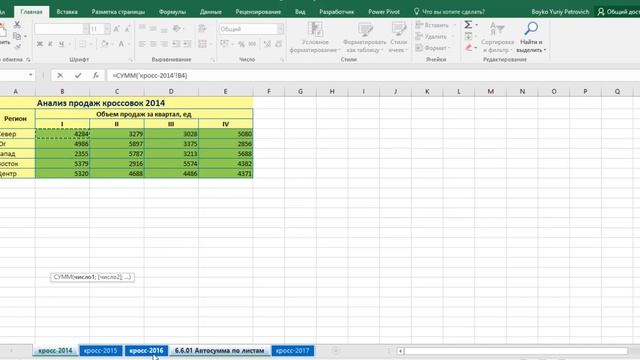
Task: Click the Fill Color bucket icon
Action: point(104,44)
